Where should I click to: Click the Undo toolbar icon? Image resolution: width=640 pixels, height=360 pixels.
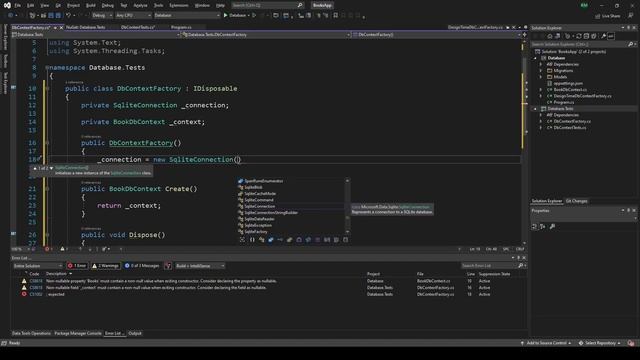pos(69,16)
